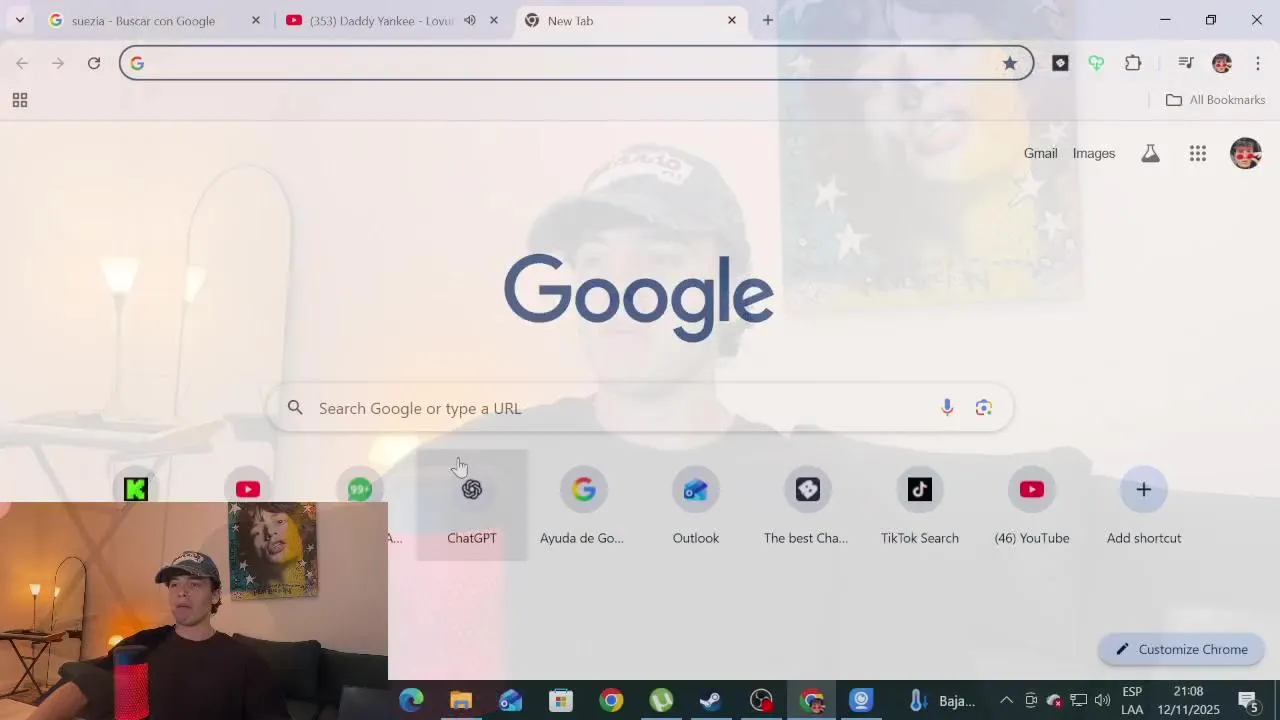Go forward using the forward arrow
Image resolution: width=1280 pixels, height=720 pixels.
(x=58, y=63)
